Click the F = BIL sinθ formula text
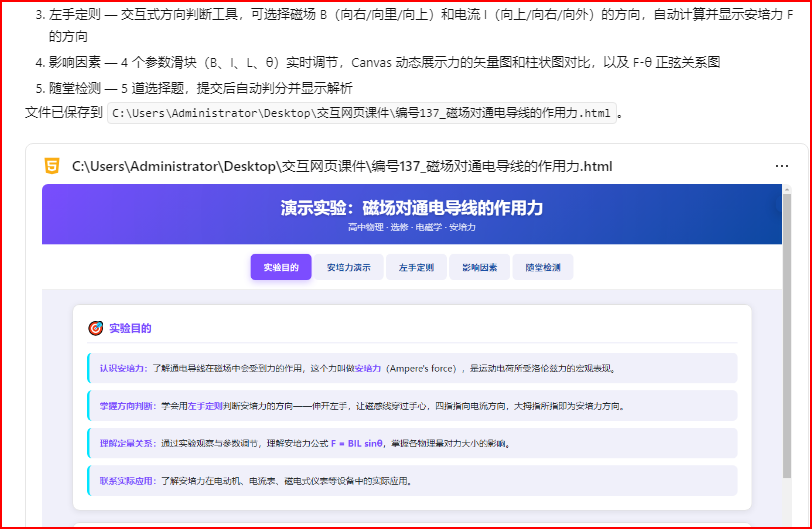The image size is (812, 529). [x=357, y=443]
